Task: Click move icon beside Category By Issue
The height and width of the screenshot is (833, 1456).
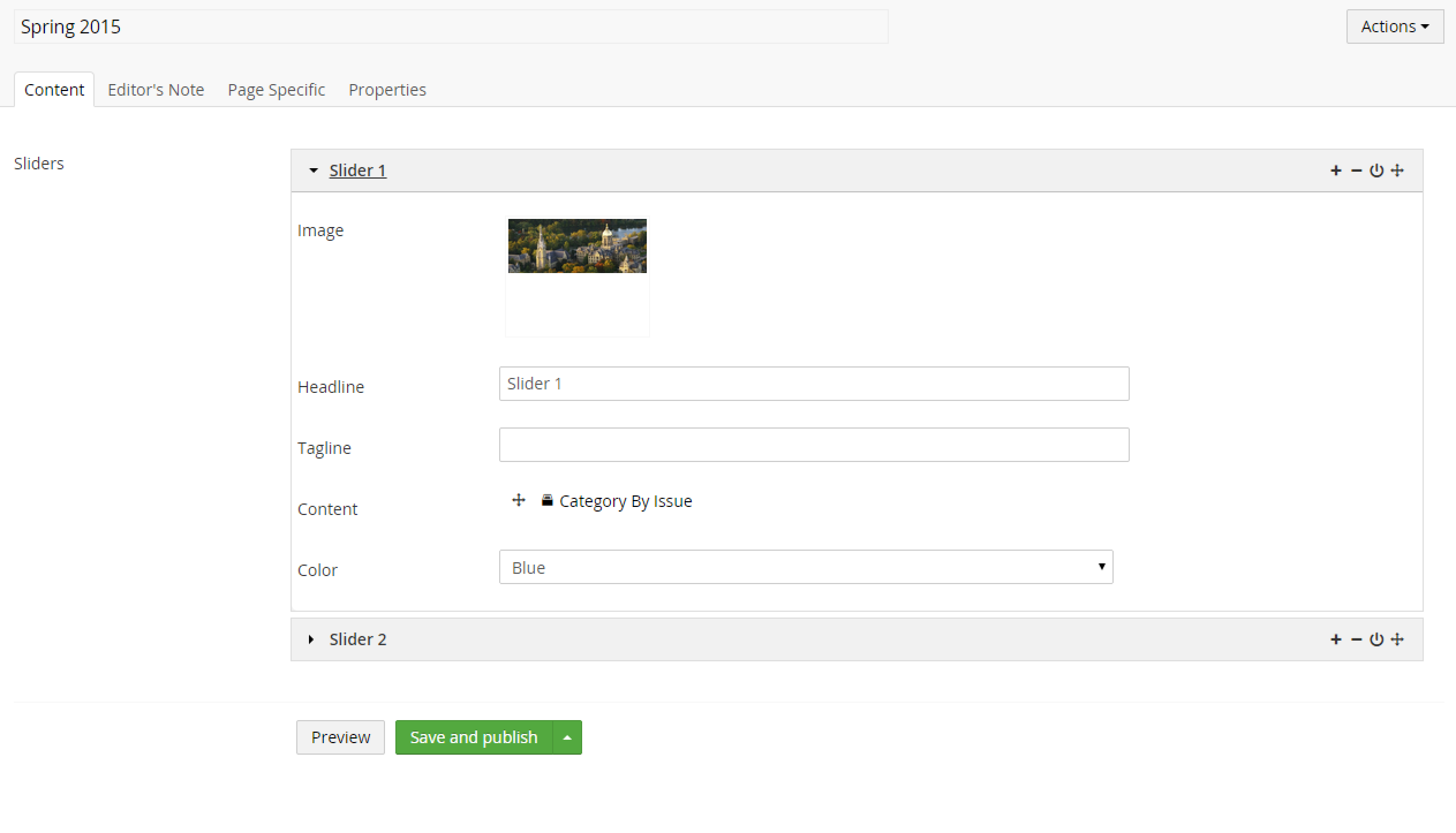Action: [x=519, y=500]
